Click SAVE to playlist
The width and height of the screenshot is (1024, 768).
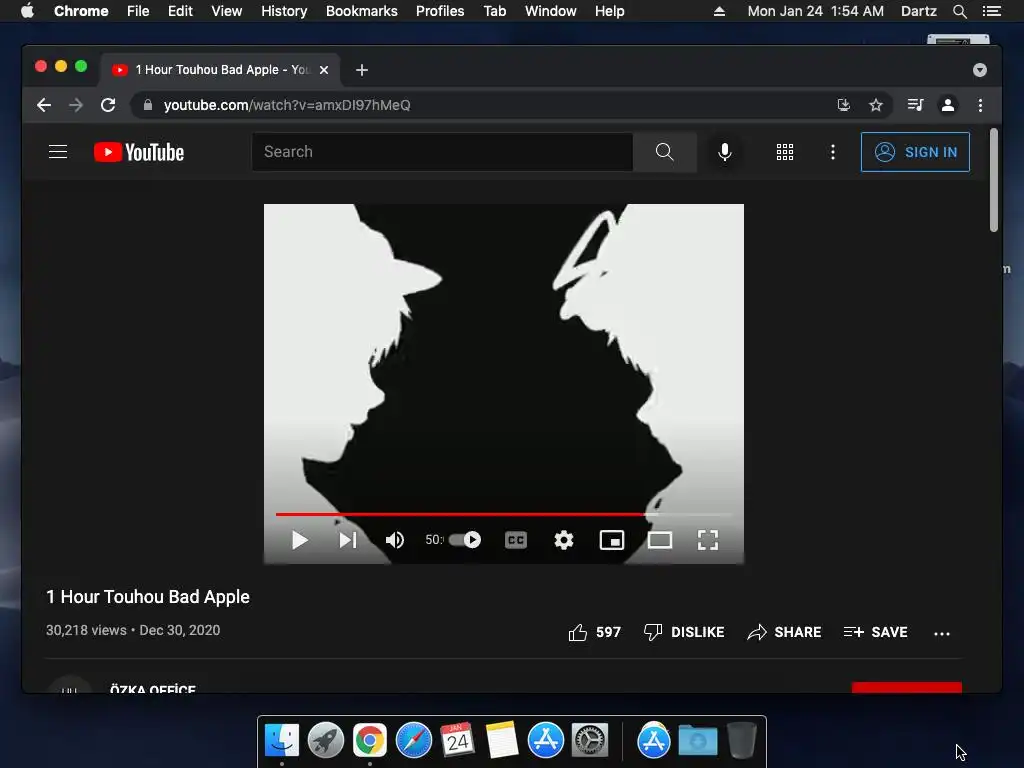click(875, 632)
